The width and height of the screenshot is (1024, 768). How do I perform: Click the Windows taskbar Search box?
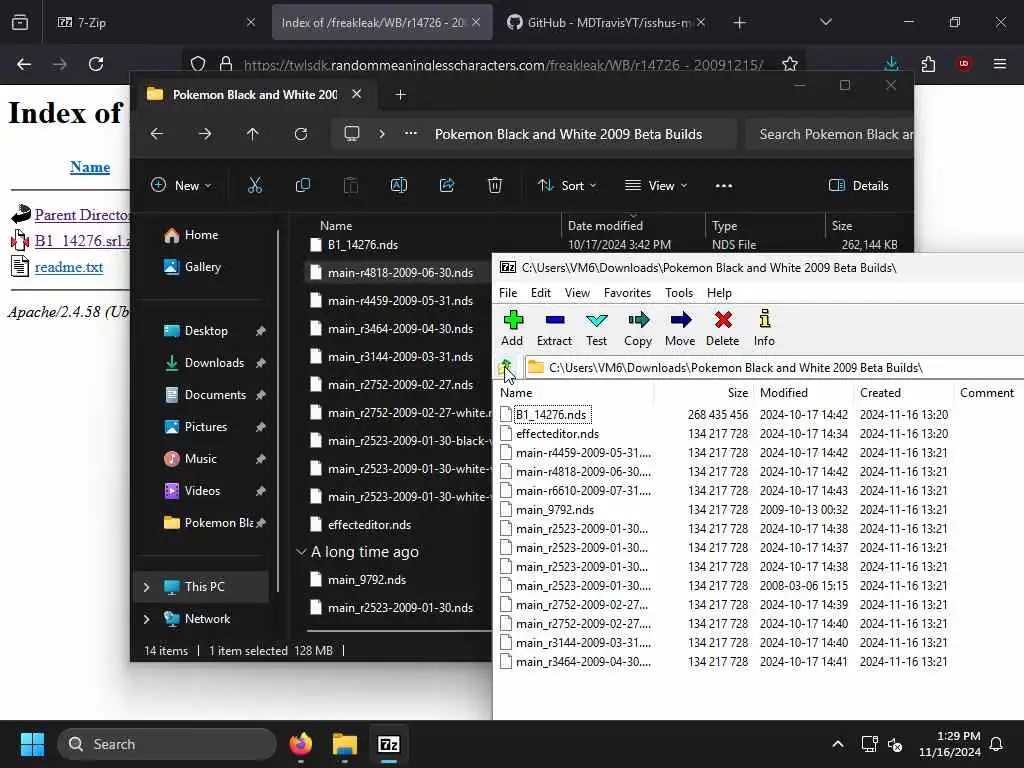(167, 744)
